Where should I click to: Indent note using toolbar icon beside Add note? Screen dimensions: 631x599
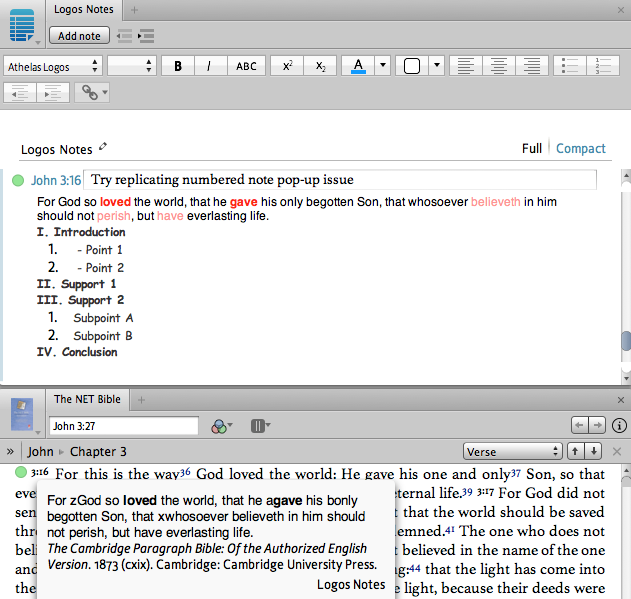click(146, 36)
